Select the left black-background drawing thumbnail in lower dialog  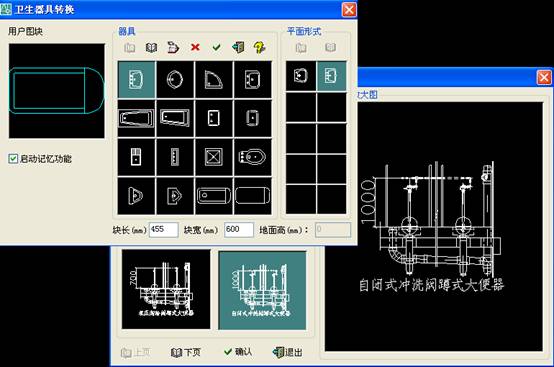click(x=166, y=289)
